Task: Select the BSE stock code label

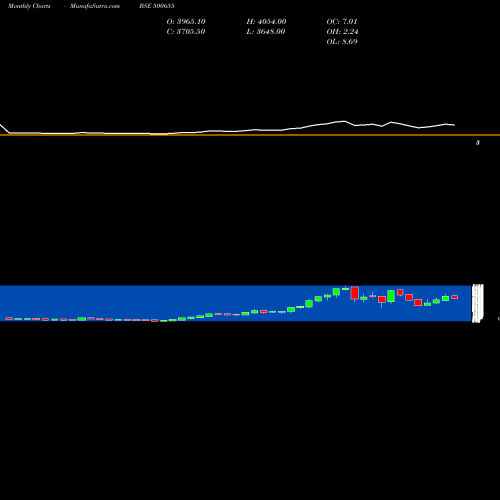Action: (157, 6)
